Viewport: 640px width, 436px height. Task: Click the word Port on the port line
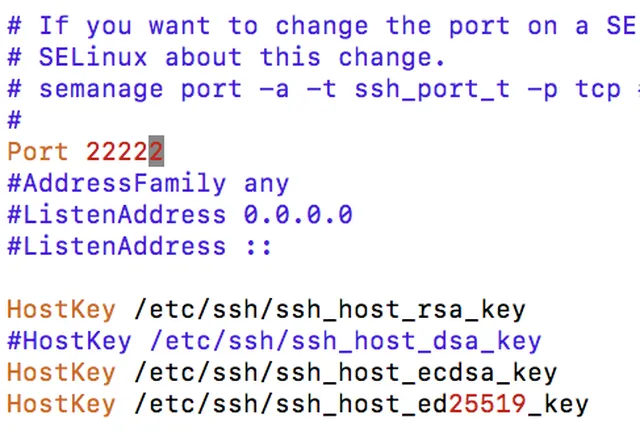click(x=38, y=152)
